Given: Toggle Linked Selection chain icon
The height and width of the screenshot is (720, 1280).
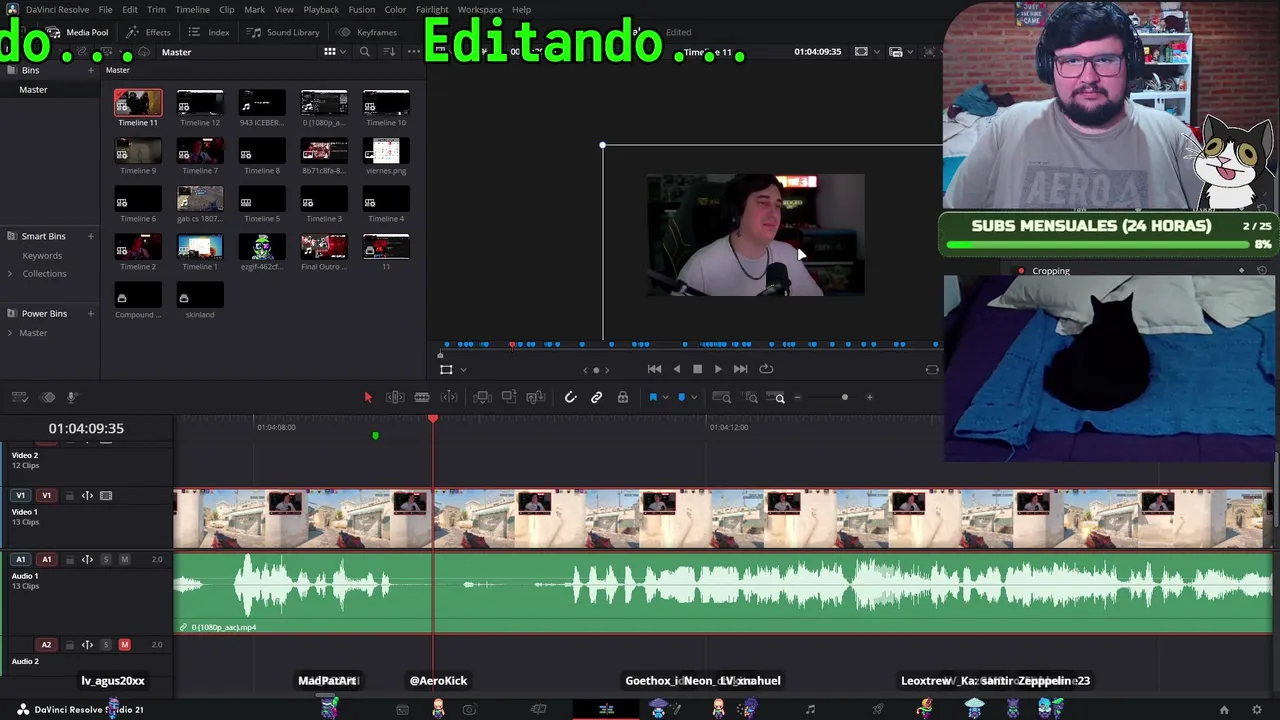Looking at the screenshot, I should (597, 398).
